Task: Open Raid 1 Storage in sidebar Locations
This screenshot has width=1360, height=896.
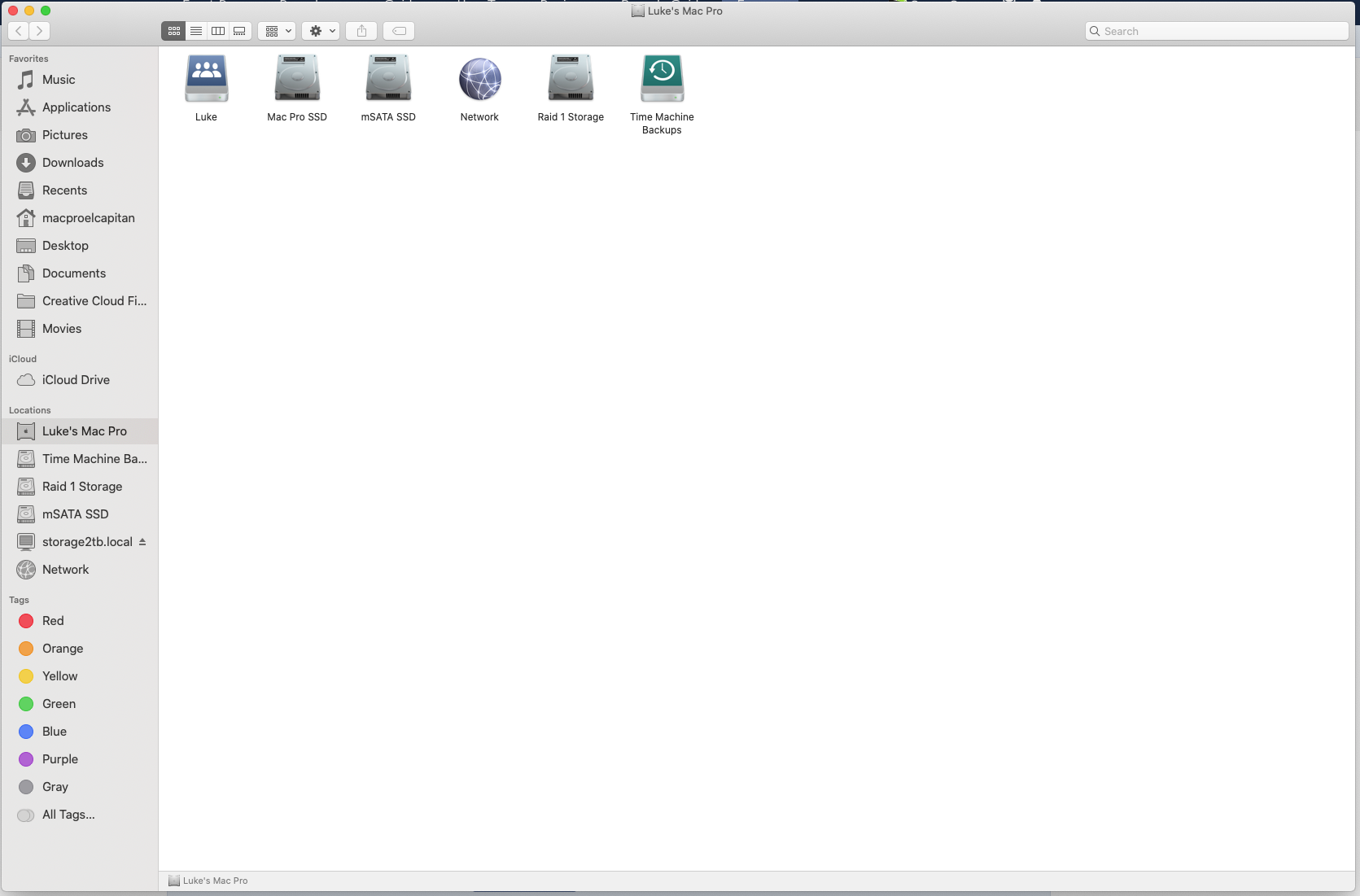Action: pos(80,487)
